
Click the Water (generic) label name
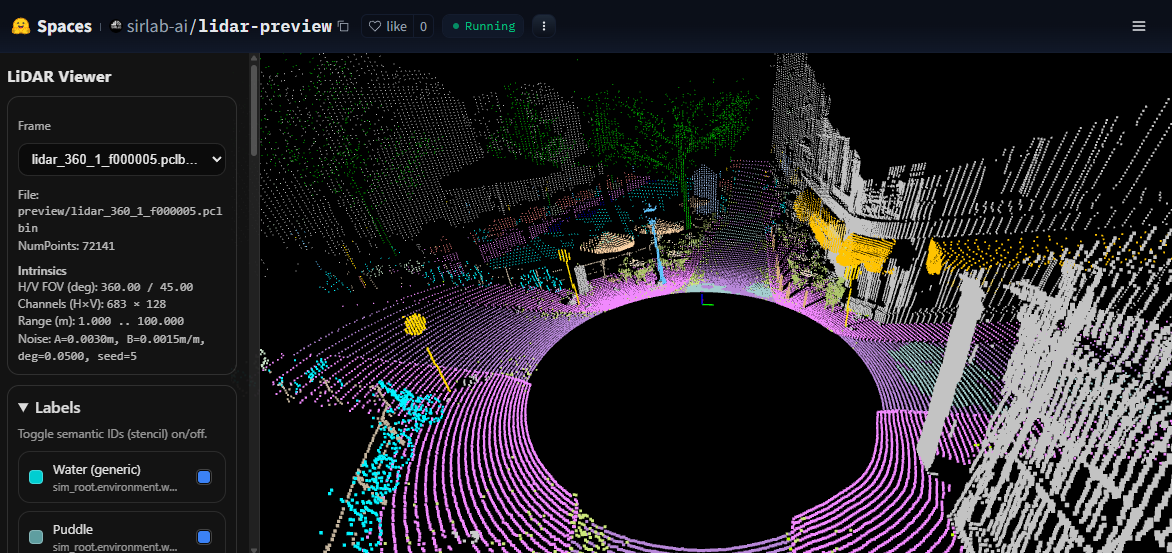pos(97,469)
